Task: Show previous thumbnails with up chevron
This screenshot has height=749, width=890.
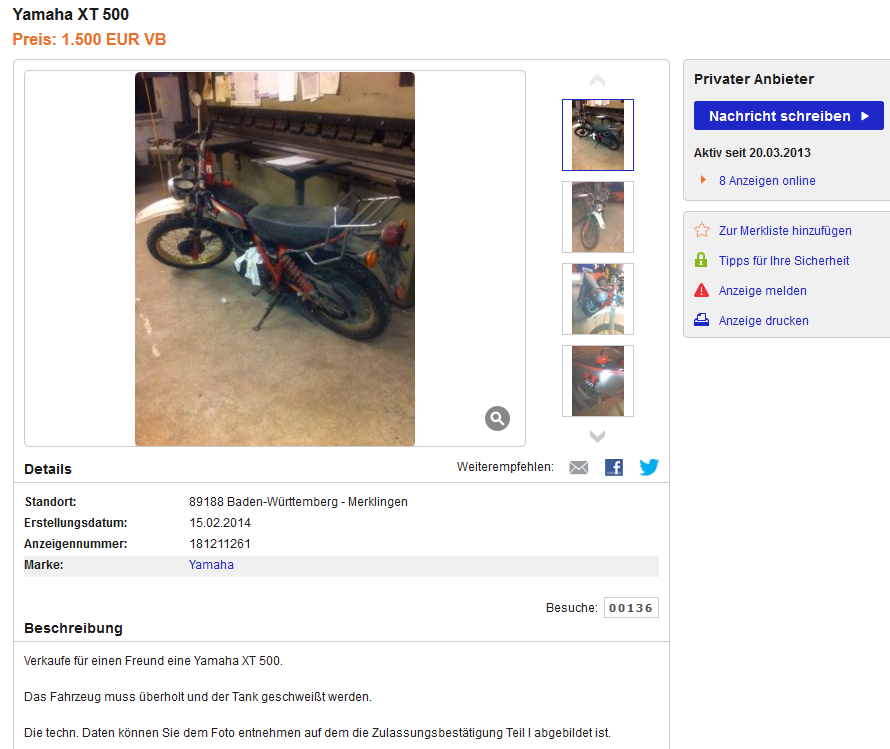Action: click(597, 81)
